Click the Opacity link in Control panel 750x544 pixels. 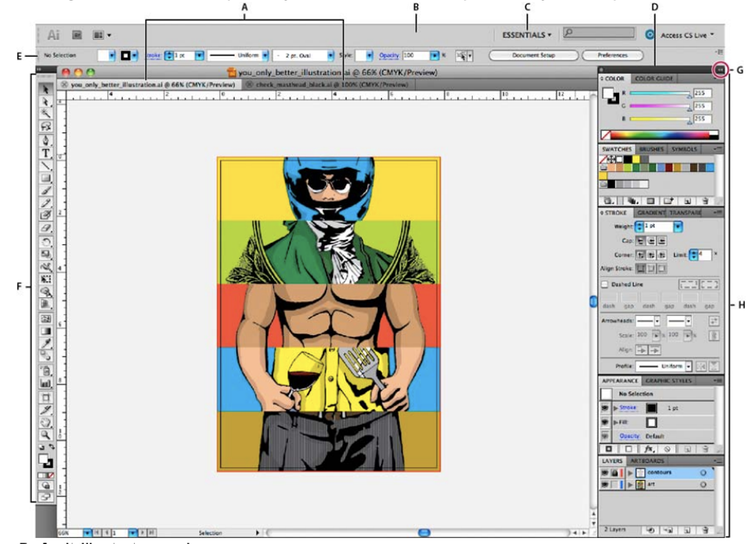coord(389,56)
